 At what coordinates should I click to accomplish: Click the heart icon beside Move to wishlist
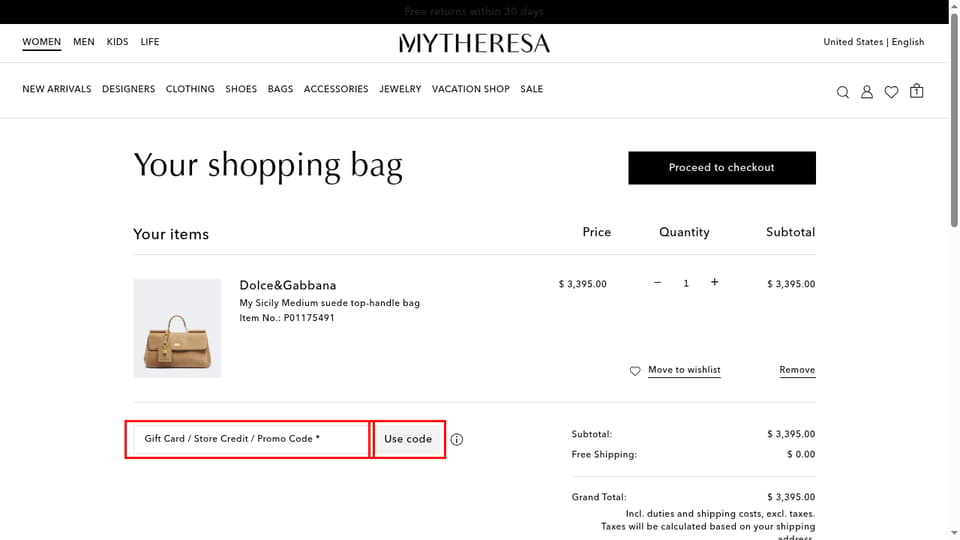tap(635, 371)
